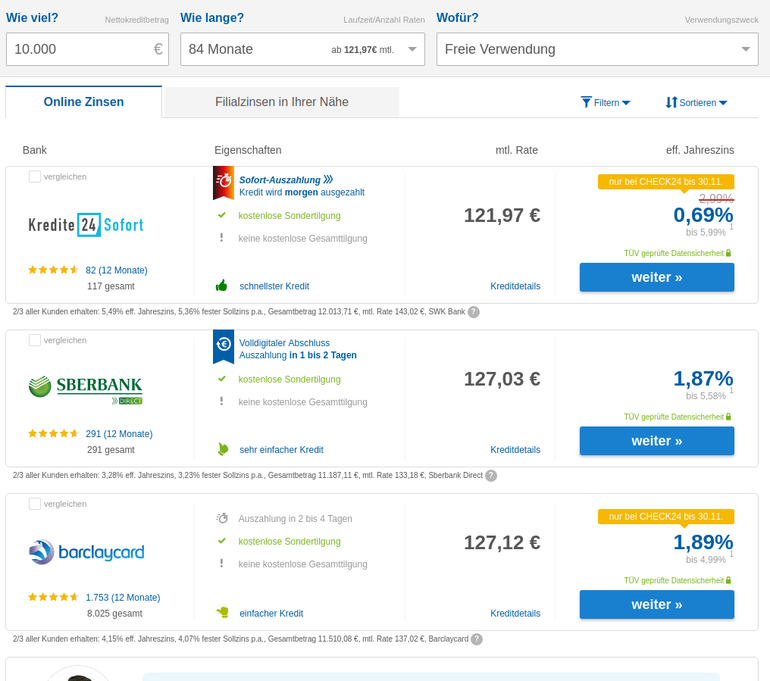Click the question mark icon after Barclaycard

tap(477, 639)
